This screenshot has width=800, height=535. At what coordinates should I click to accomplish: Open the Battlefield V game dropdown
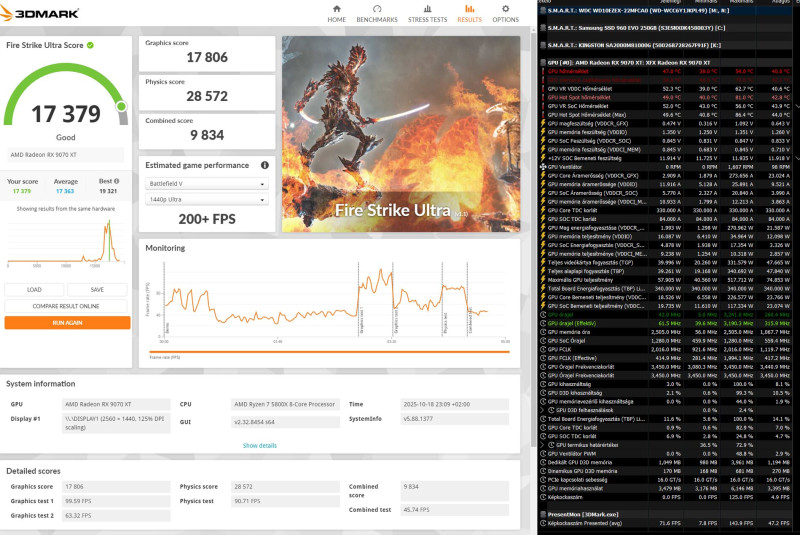point(207,184)
